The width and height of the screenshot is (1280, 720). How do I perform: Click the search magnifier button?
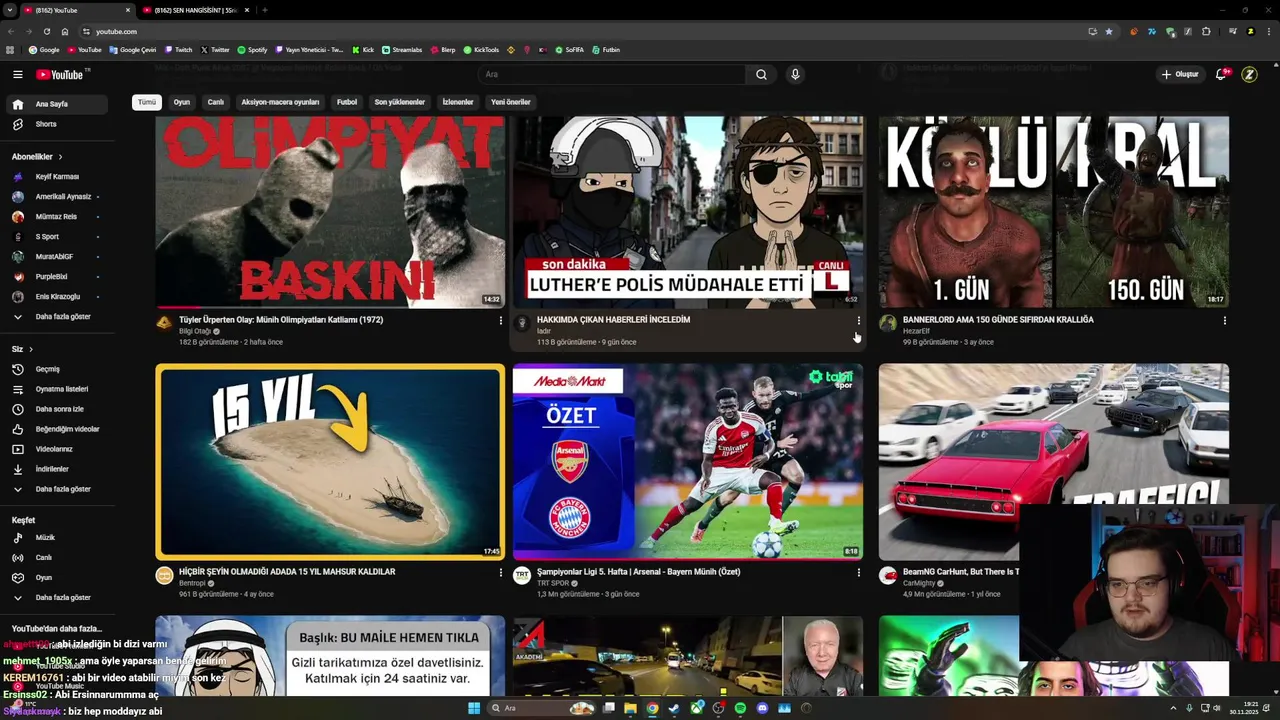[761, 74]
